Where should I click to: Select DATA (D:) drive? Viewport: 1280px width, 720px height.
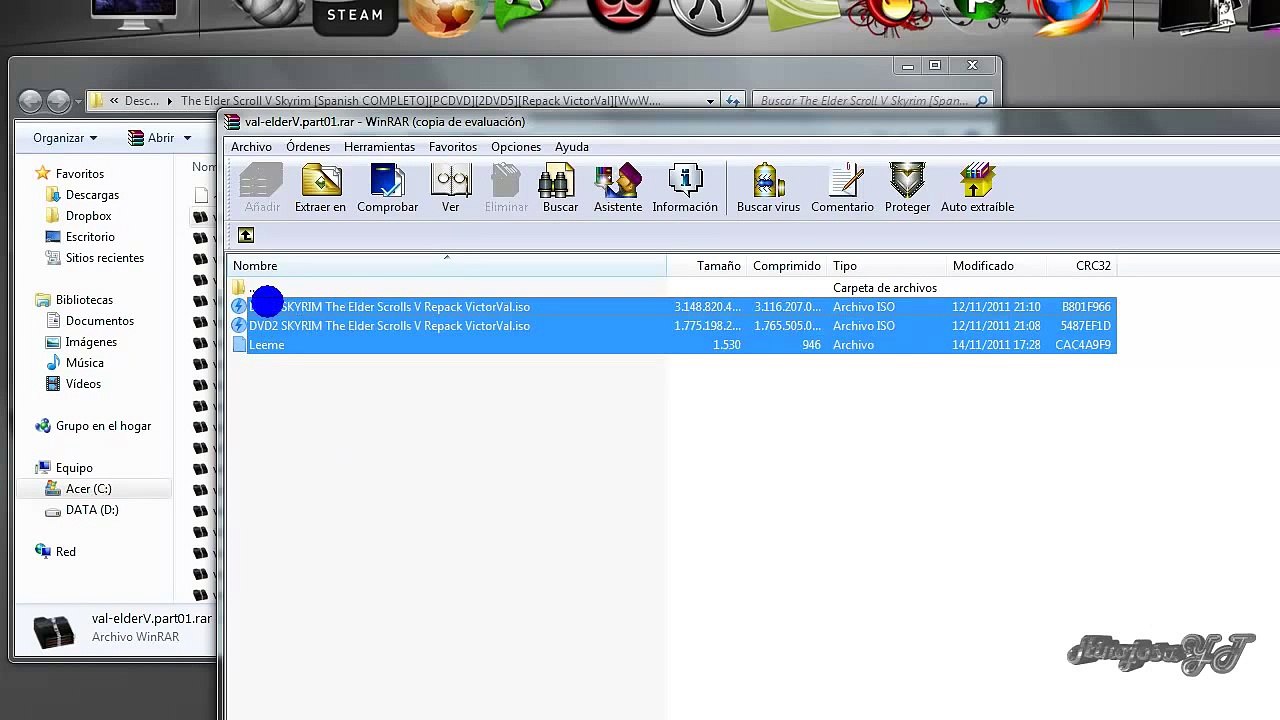[92, 510]
